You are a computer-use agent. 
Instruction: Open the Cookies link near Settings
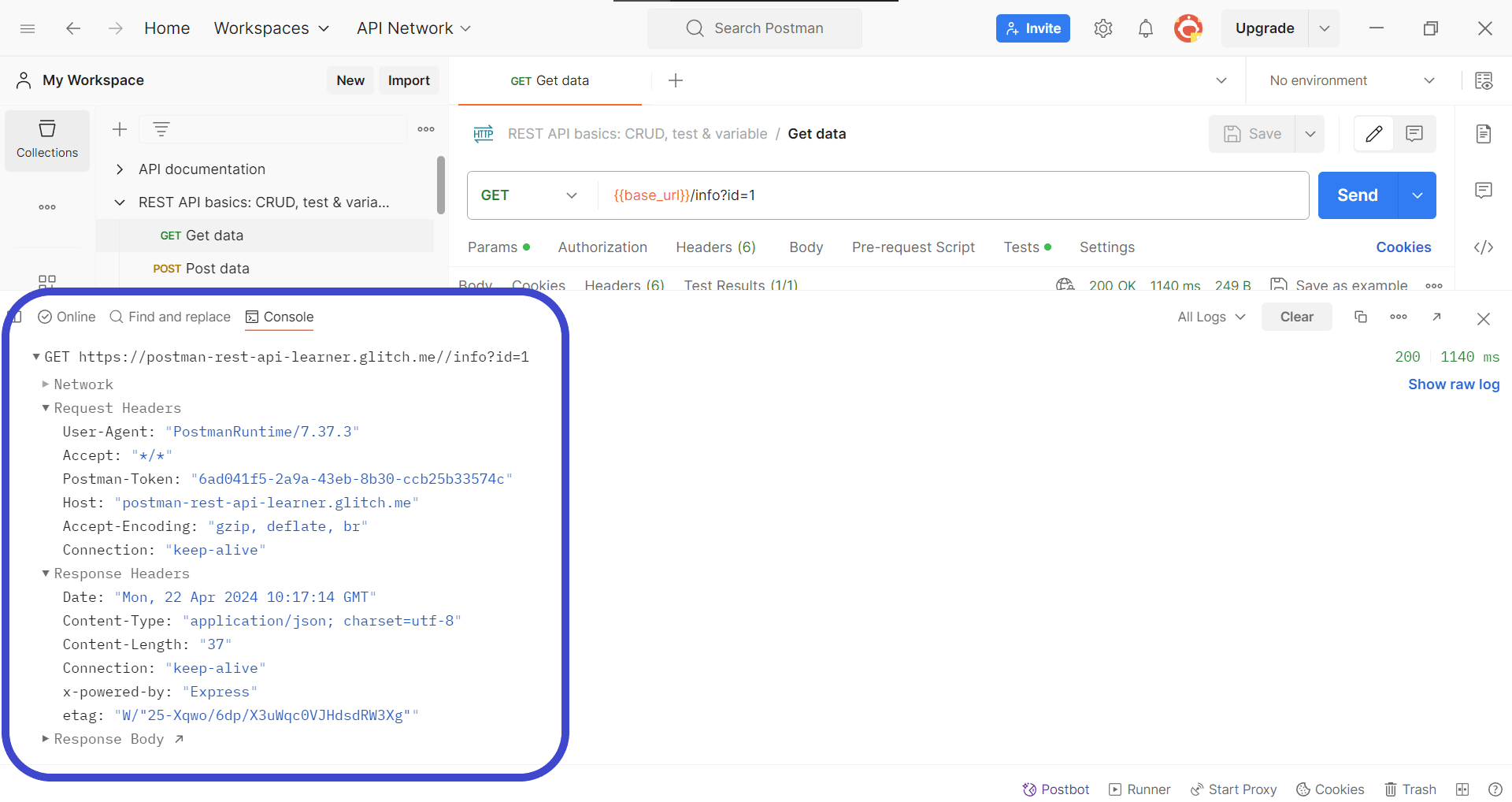pyautogui.click(x=1403, y=247)
